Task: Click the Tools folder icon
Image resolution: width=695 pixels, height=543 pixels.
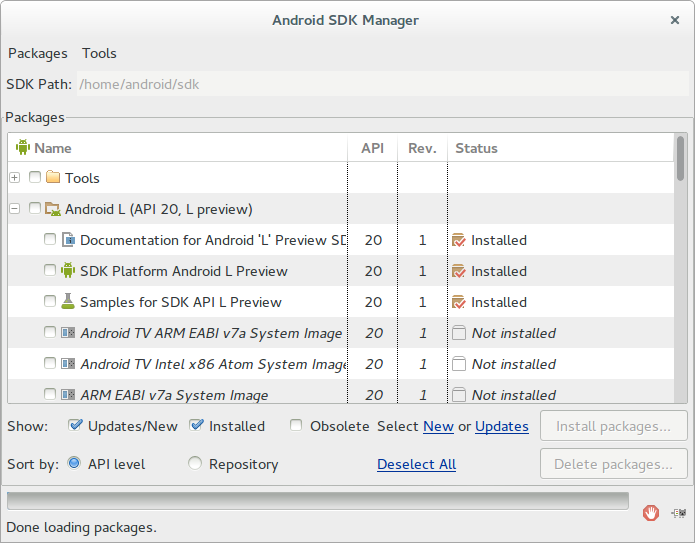Action: (x=53, y=177)
